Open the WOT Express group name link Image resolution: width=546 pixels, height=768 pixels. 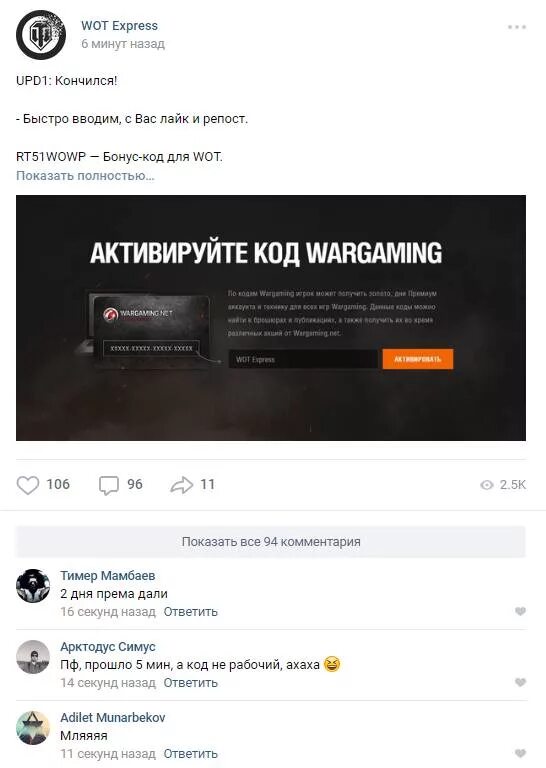pyautogui.click(x=119, y=25)
